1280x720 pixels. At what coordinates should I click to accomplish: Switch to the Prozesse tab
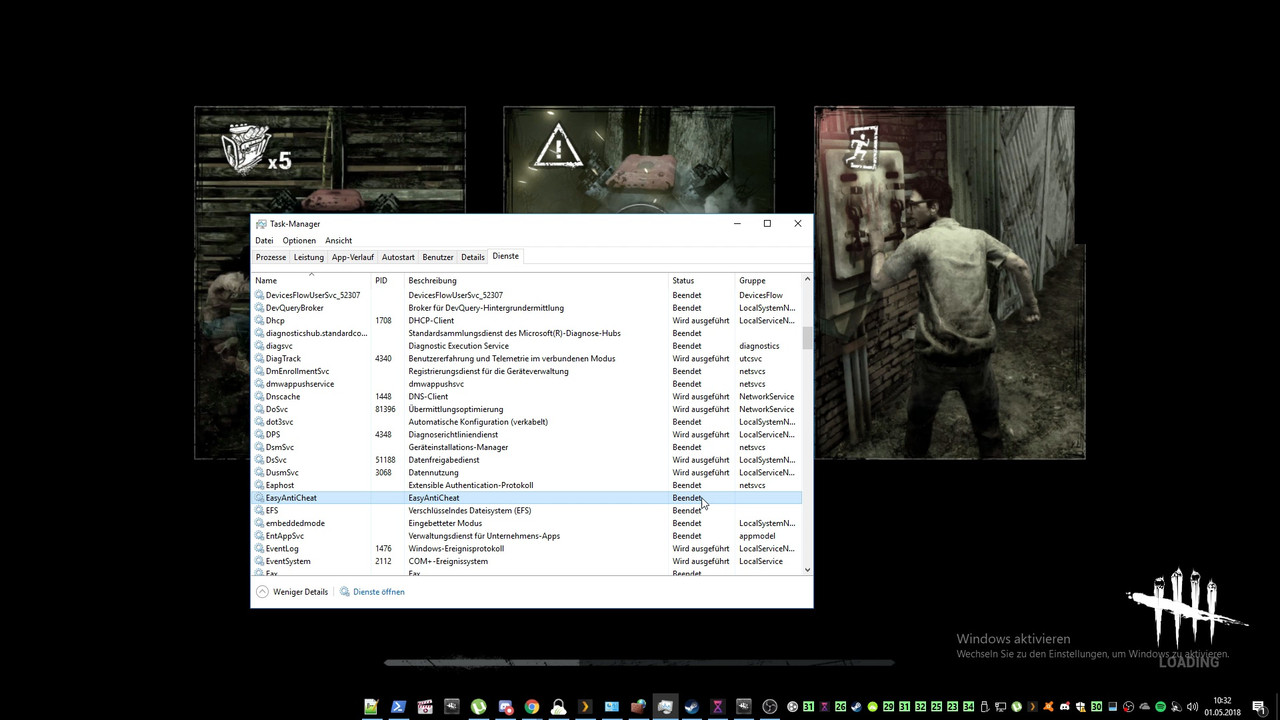click(x=271, y=257)
